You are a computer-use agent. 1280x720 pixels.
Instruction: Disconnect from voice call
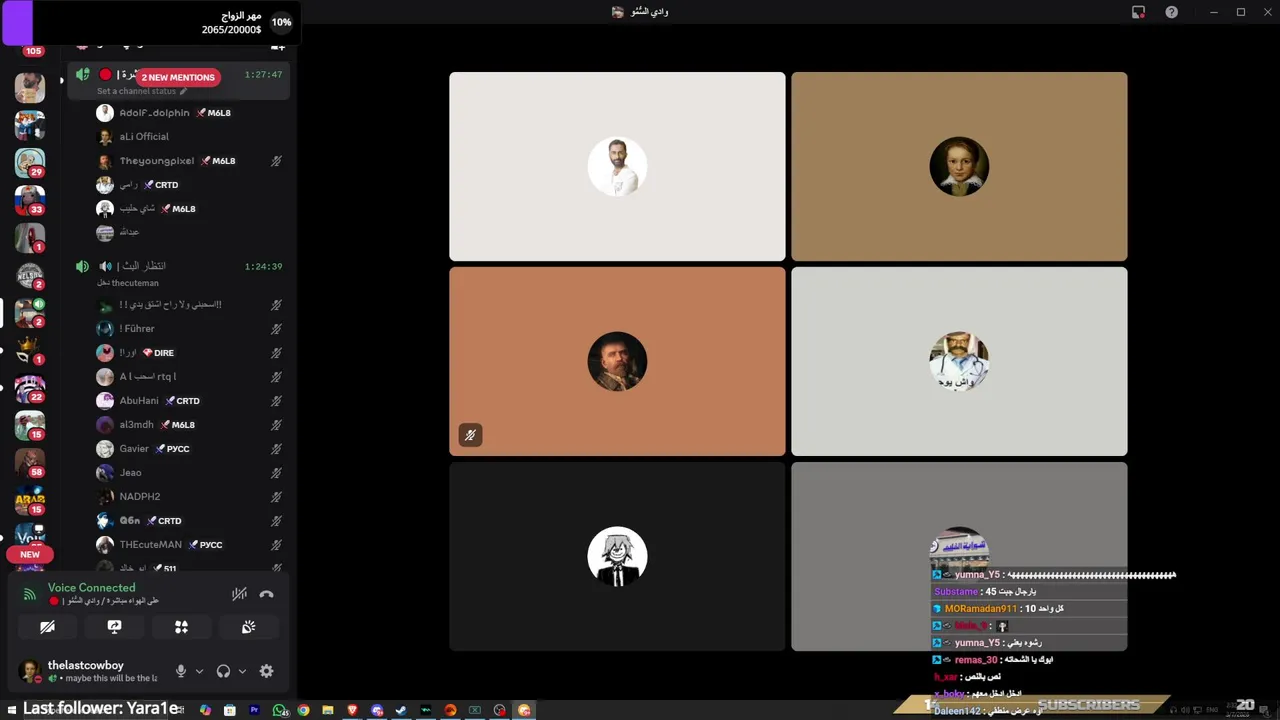[266, 593]
